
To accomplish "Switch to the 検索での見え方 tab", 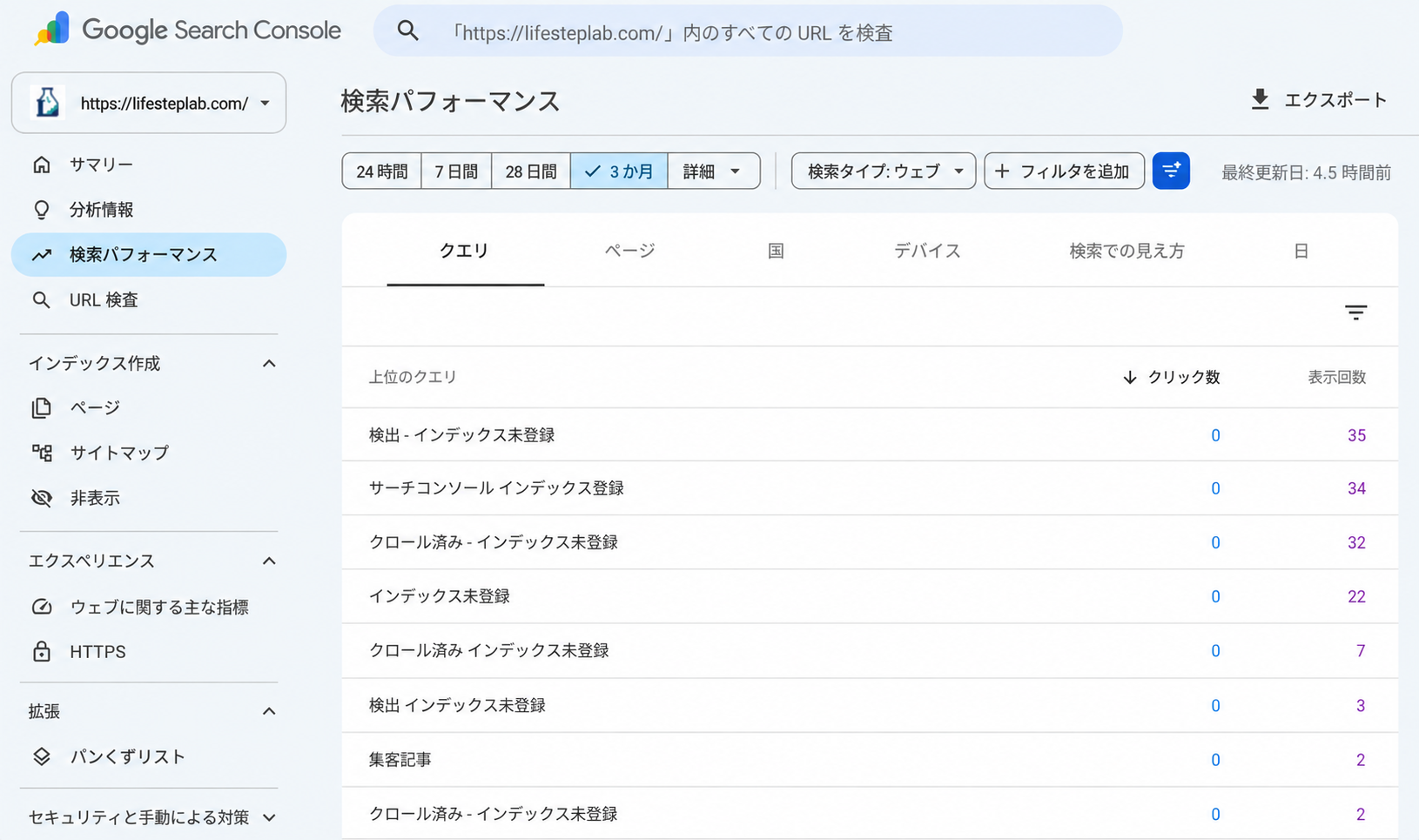I will [1126, 251].
